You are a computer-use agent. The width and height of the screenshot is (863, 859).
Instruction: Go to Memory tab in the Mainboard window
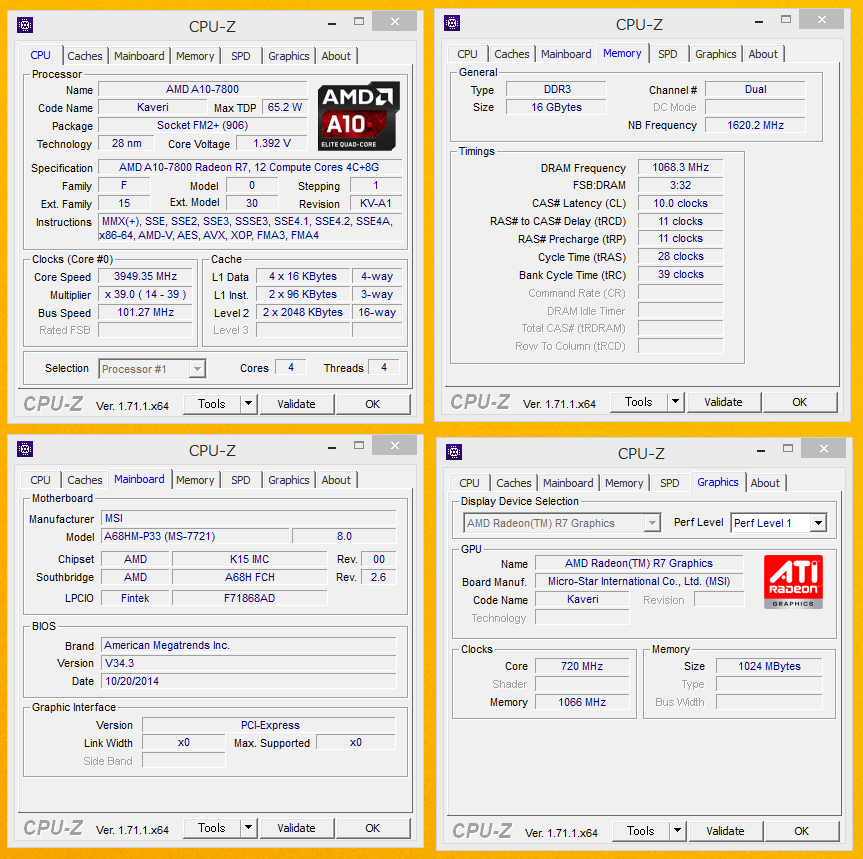tap(195, 480)
